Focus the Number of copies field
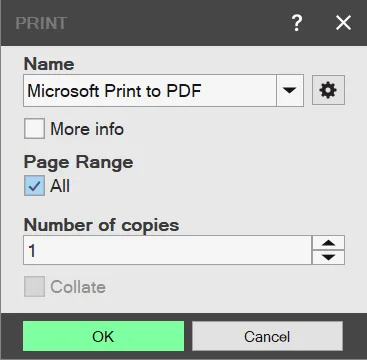367x360 pixels. [168, 250]
